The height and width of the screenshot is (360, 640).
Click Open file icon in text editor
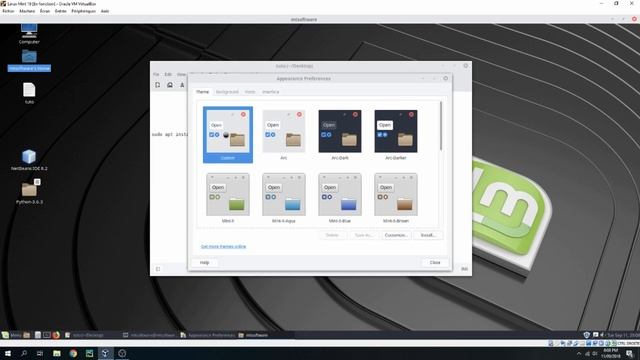coord(170,85)
